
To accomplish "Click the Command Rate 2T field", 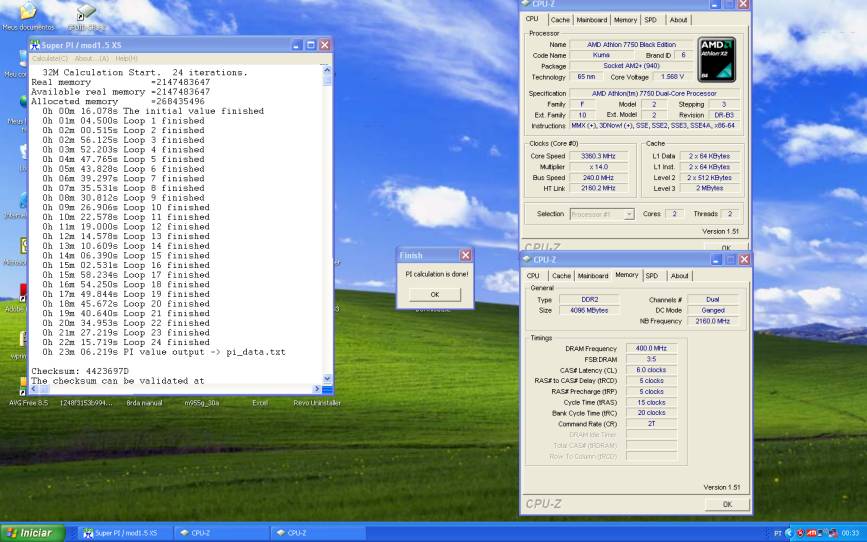I will click(x=651, y=424).
